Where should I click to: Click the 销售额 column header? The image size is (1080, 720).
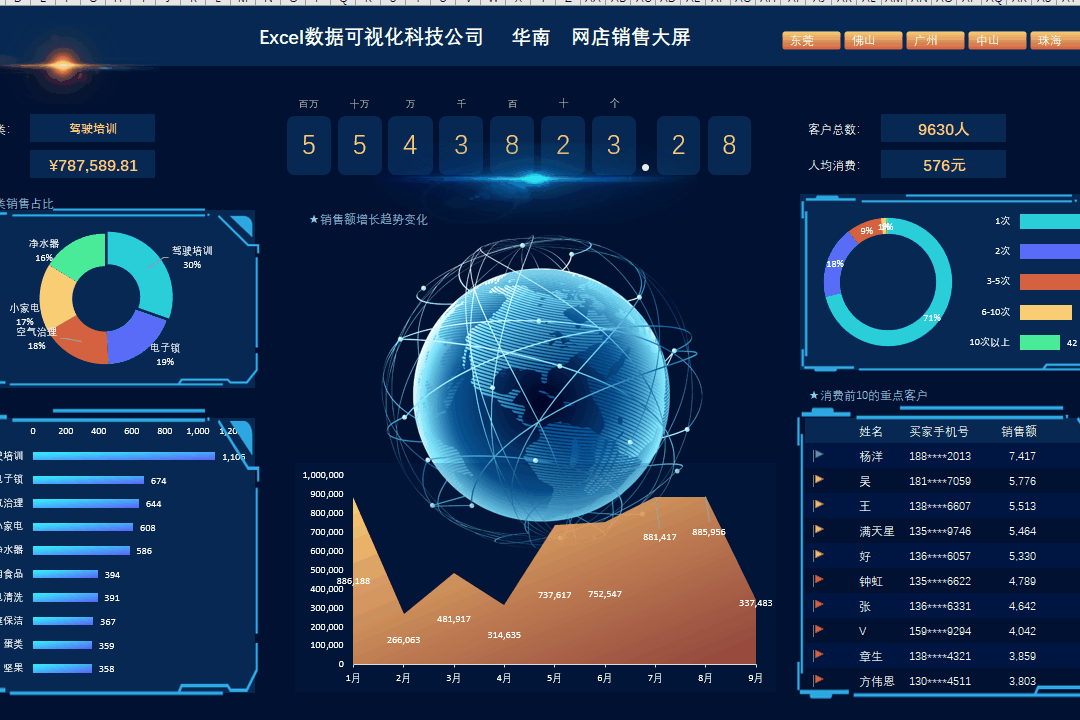click(x=1018, y=432)
